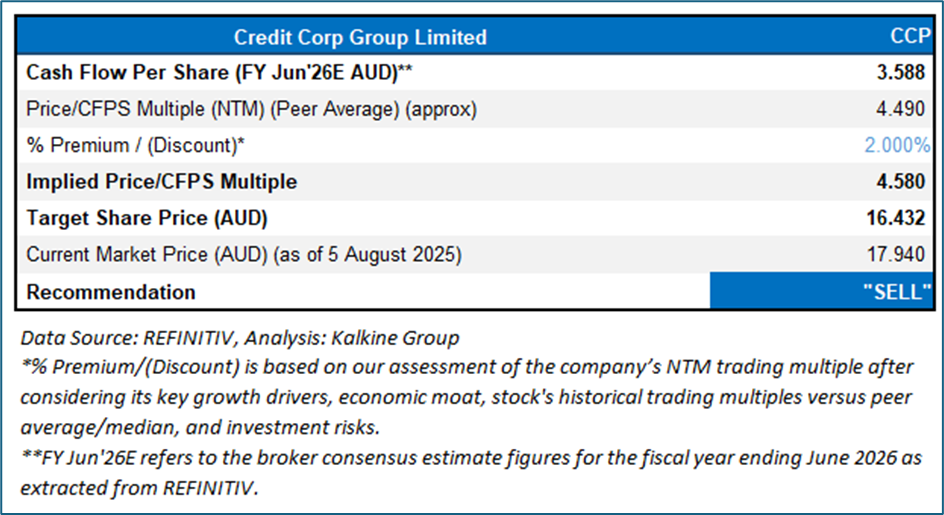Select the 16.432 target price value

click(x=903, y=218)
